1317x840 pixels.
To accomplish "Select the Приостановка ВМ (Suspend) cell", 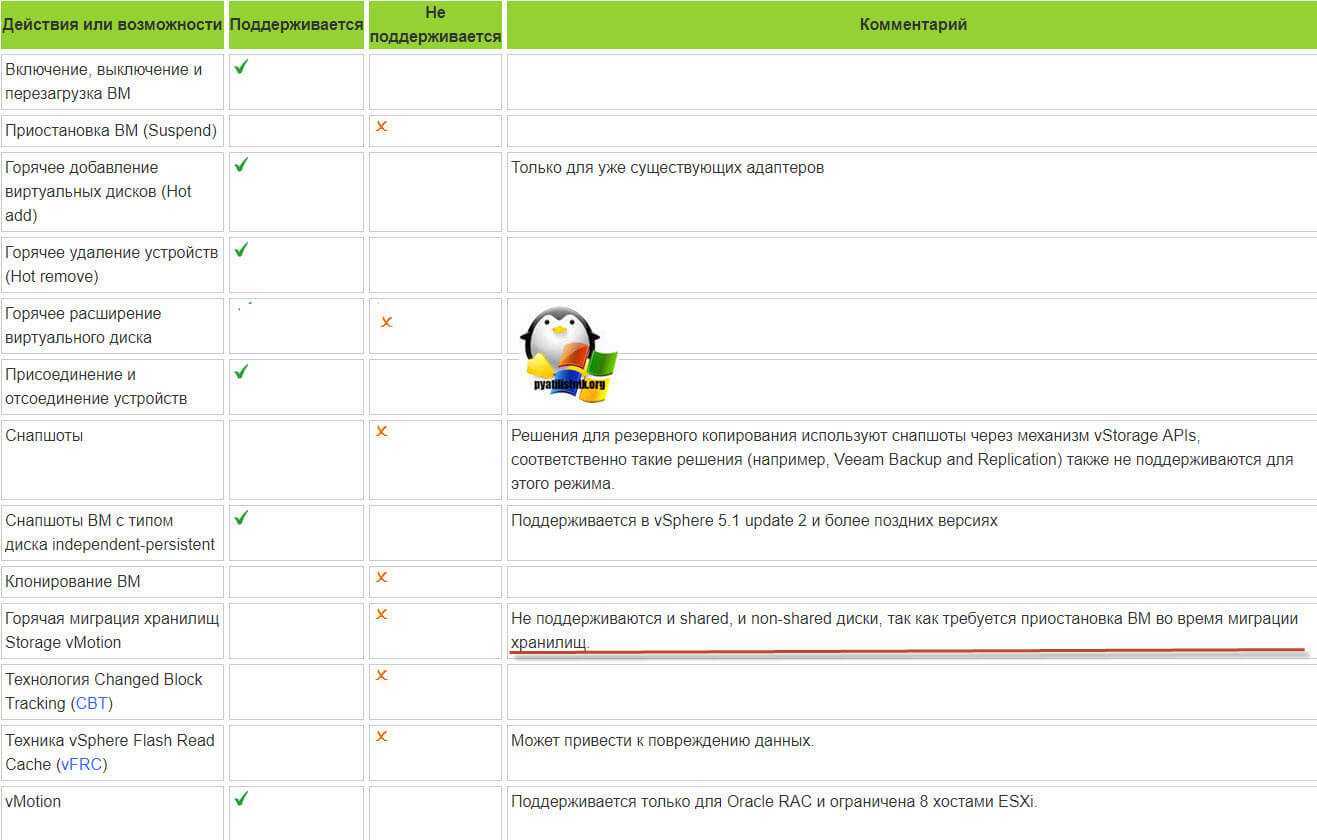I will coord(112,130).
